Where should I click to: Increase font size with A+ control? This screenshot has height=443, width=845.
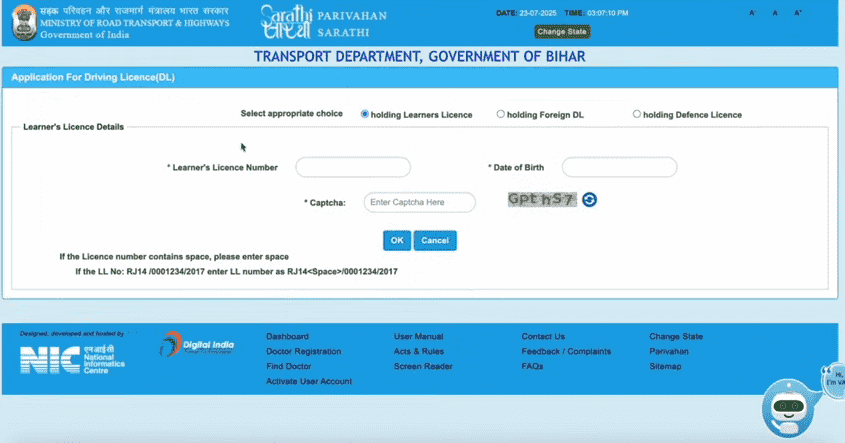pyautogui.click(x=797, y=14)
